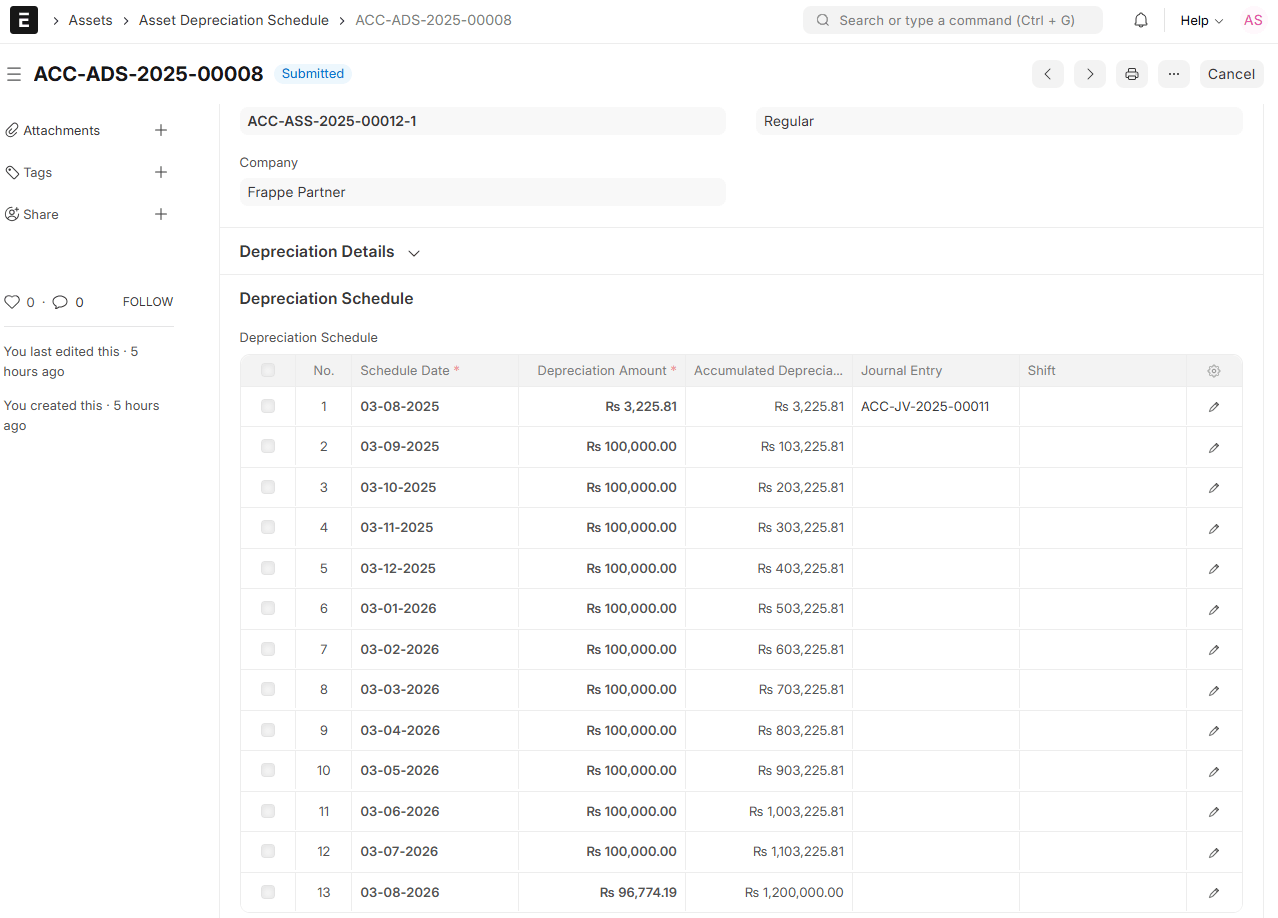Cancel the submitted document
1278x918 pixels.
pyautogui.click(x=1231, y=74)
